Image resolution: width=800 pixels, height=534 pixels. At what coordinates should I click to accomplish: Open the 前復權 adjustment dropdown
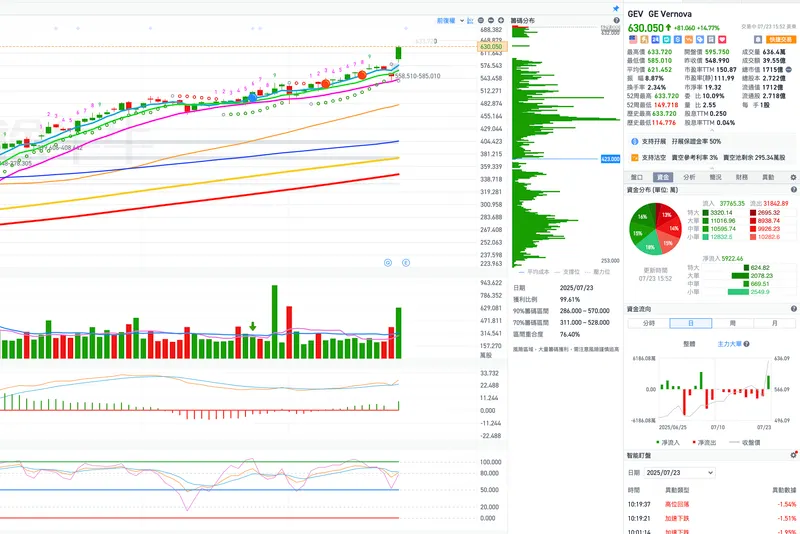(x=451, y=20)
